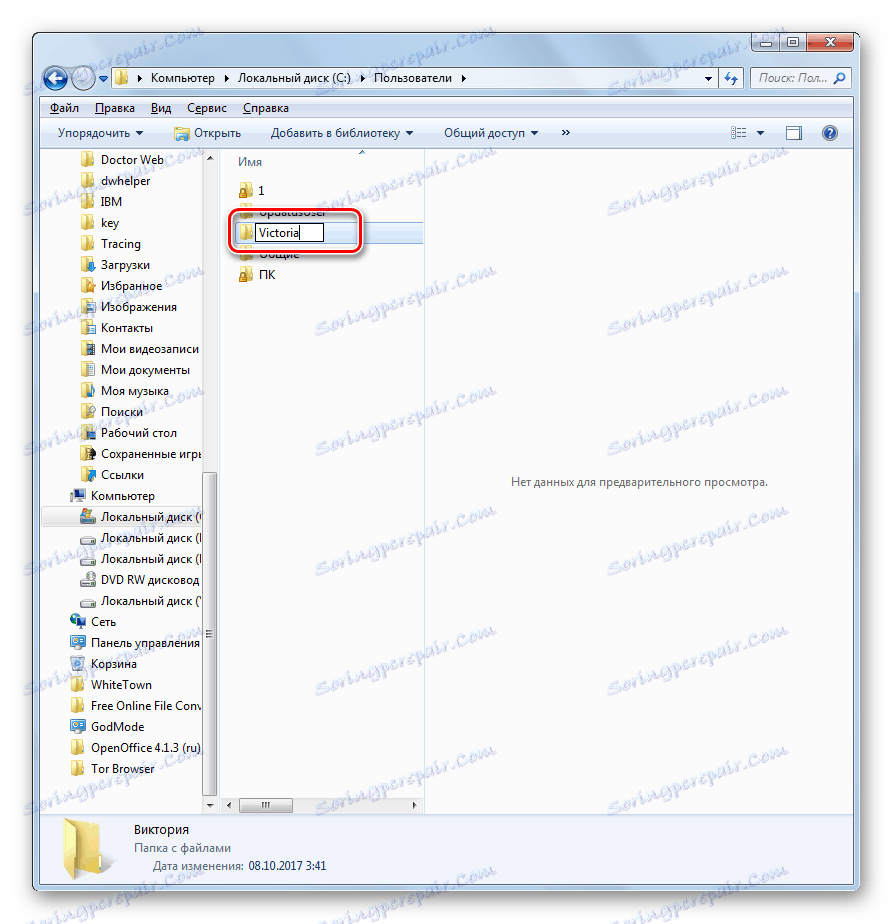Click file list scroll right arrow

414,805
